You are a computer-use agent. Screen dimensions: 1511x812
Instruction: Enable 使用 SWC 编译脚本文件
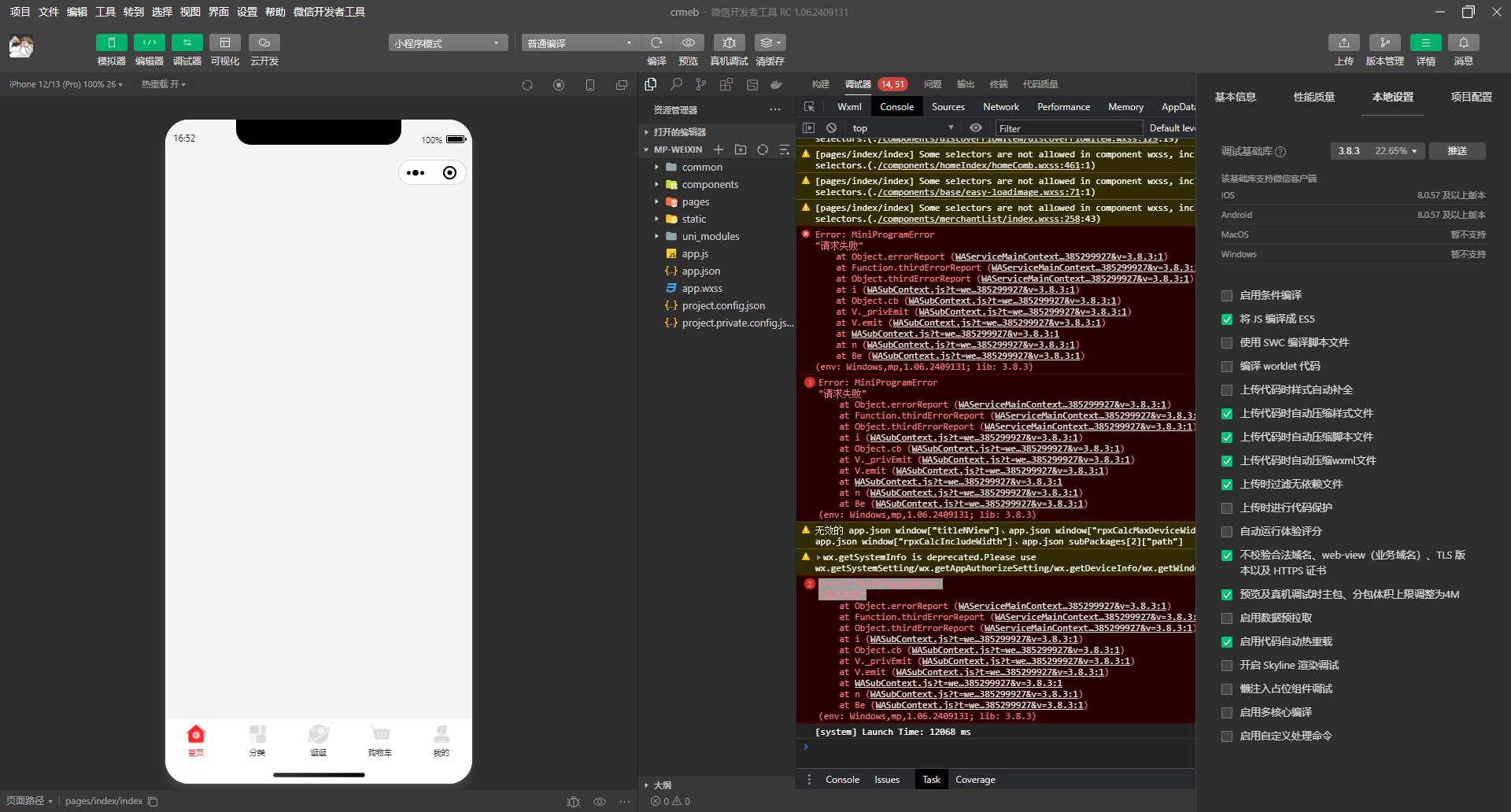(x=1227, y=343)
